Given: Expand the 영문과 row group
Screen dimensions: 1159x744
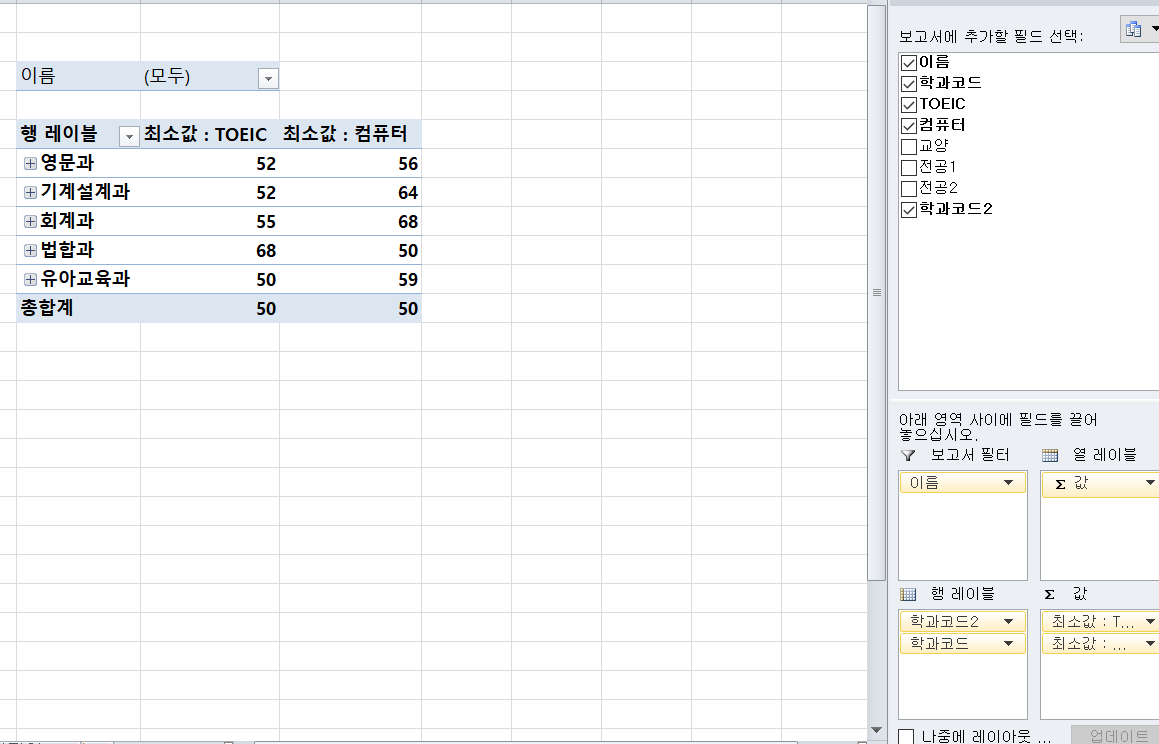Looking at the screenshot, I should click(30, 164).
